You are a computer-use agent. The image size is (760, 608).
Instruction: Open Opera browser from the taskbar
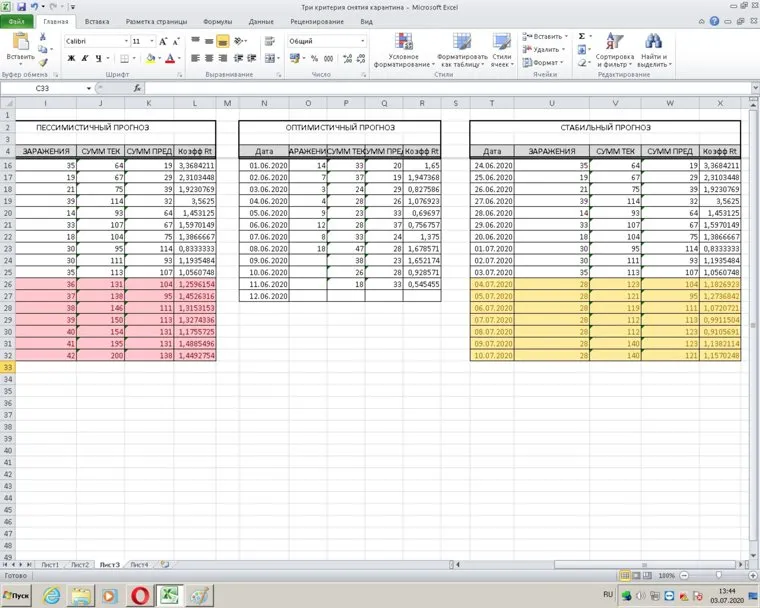[140, 595]
